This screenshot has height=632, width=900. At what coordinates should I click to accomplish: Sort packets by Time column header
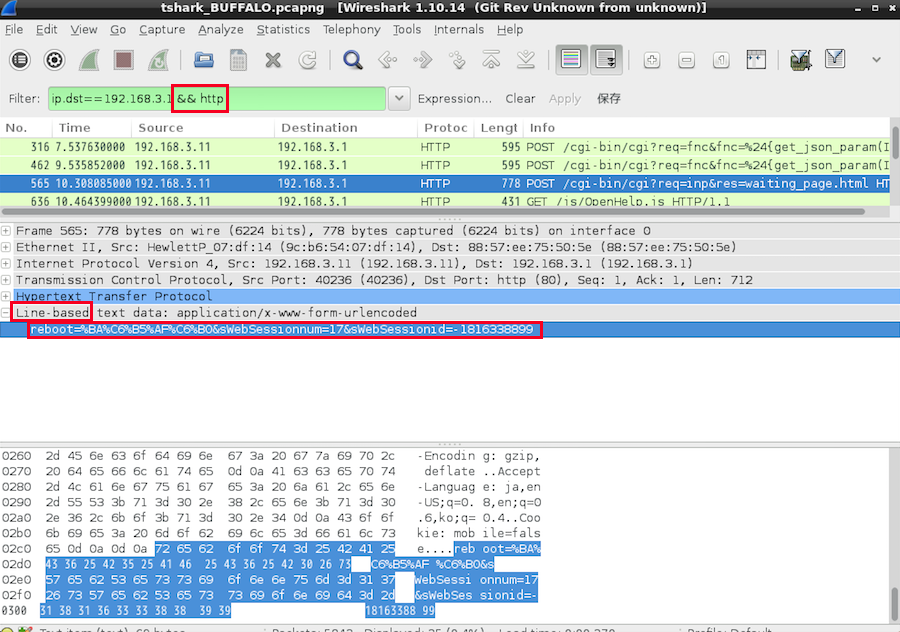(92, 128)
